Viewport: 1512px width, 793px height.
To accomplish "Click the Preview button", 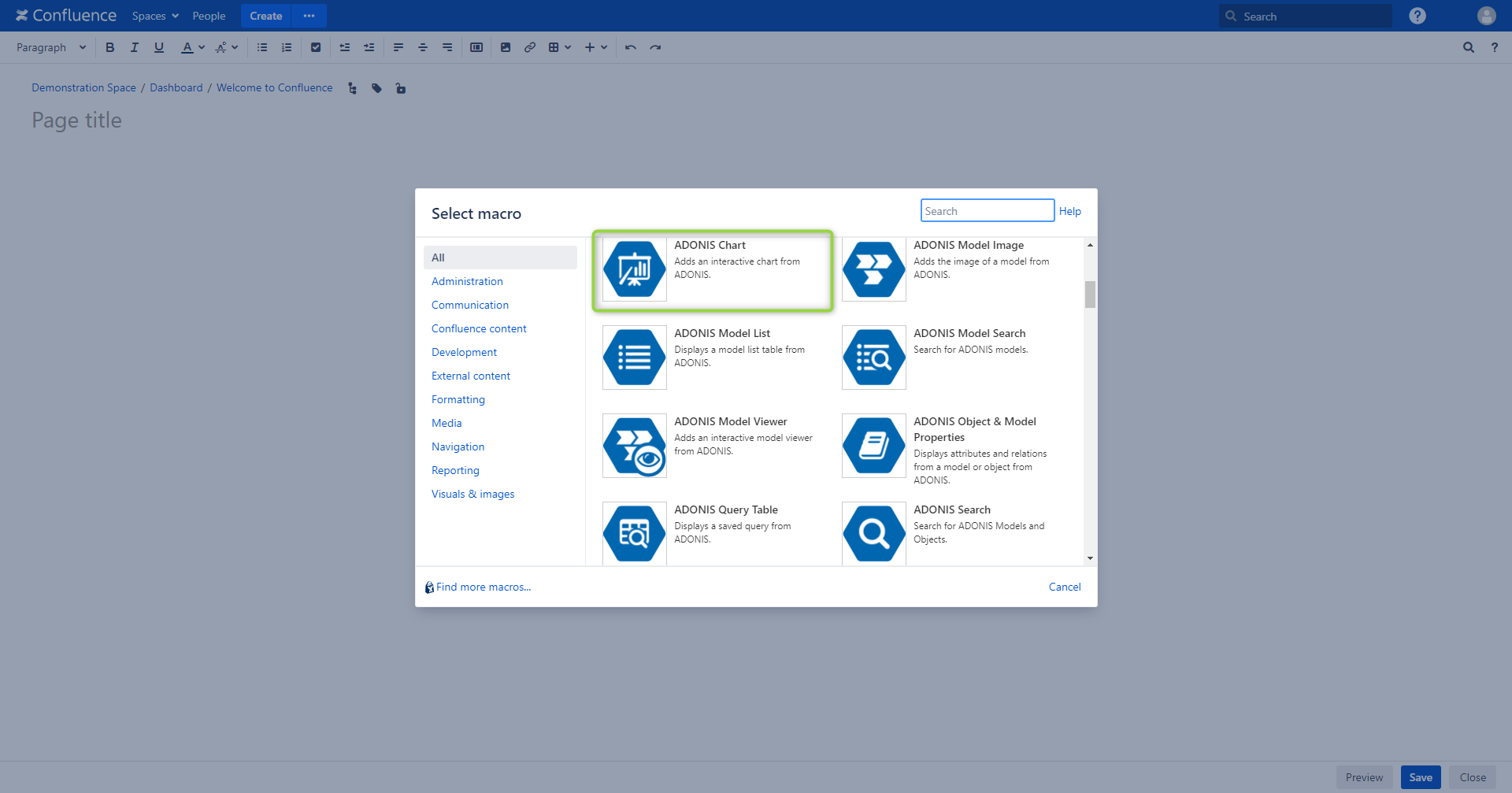I will (x=1364, y=777).
